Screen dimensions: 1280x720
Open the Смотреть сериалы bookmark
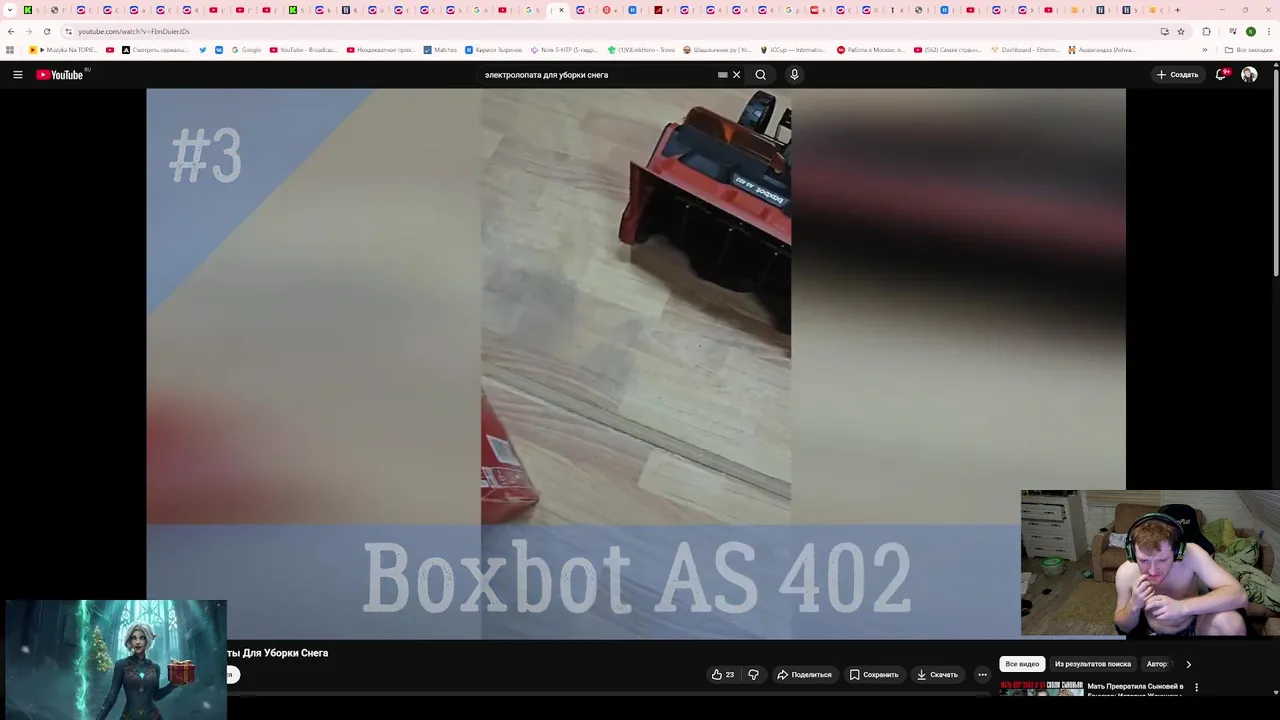pos(155,49)
